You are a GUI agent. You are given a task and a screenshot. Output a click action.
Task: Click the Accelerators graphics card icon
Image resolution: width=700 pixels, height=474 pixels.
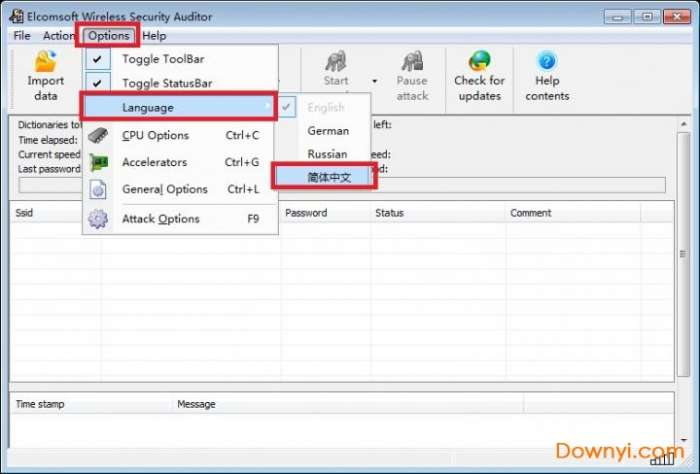pyautogui.click(x=98, y=162)
